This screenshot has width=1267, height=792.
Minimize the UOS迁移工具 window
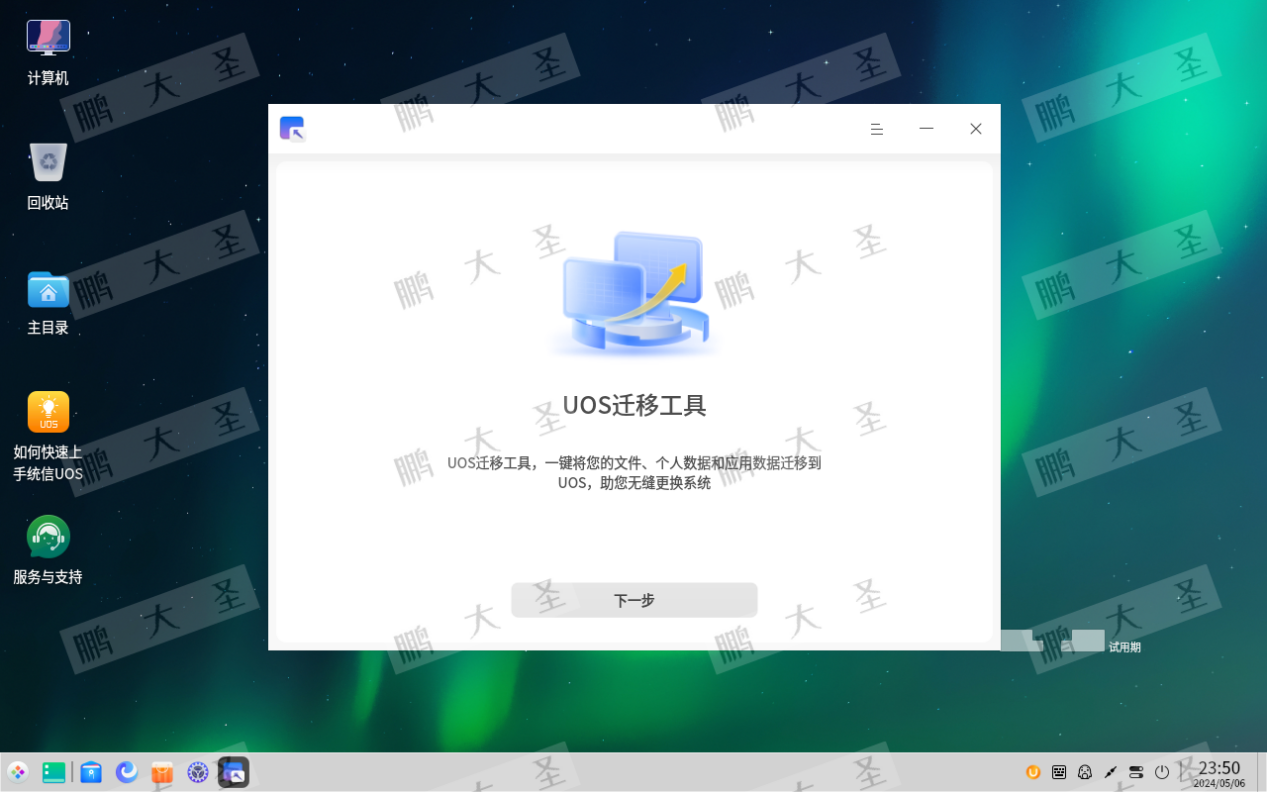pyautogui.click(x=926, y=129)
